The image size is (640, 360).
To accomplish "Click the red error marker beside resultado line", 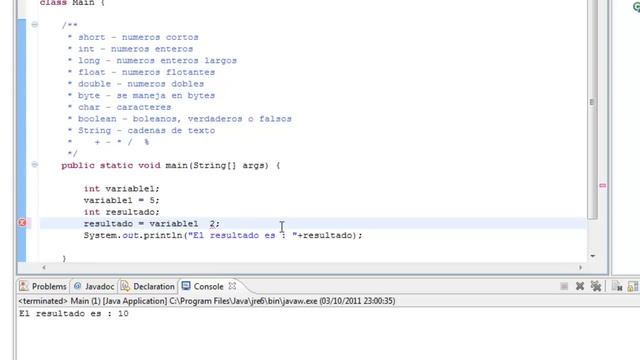I will (22, 223).
